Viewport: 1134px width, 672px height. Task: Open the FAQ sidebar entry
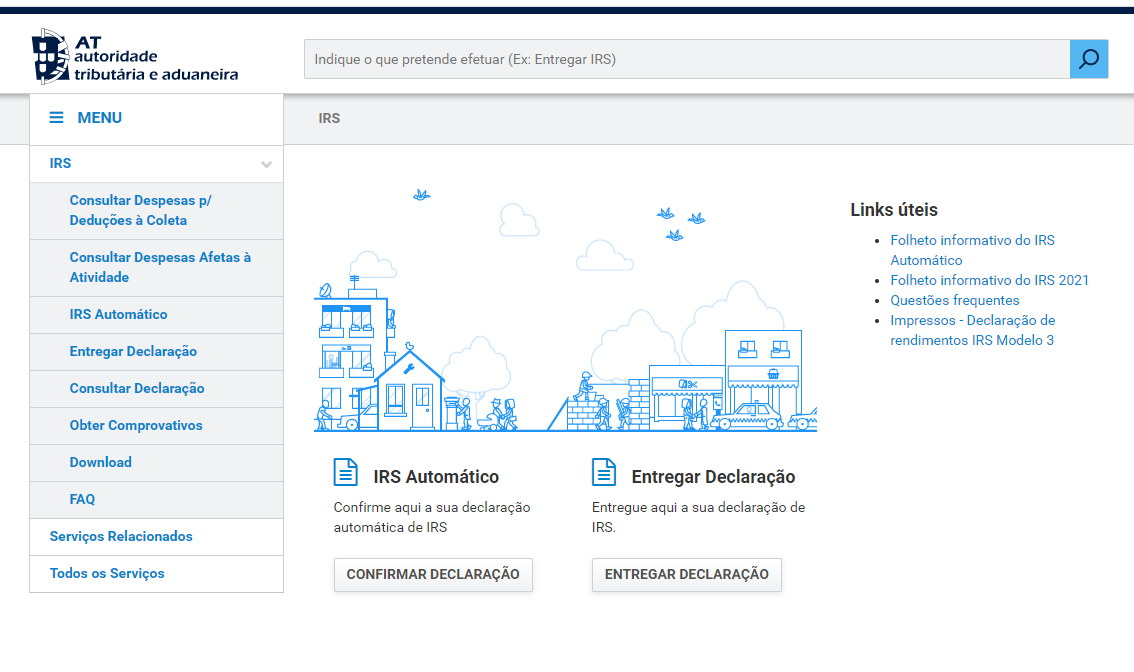(x=82, y=499)
